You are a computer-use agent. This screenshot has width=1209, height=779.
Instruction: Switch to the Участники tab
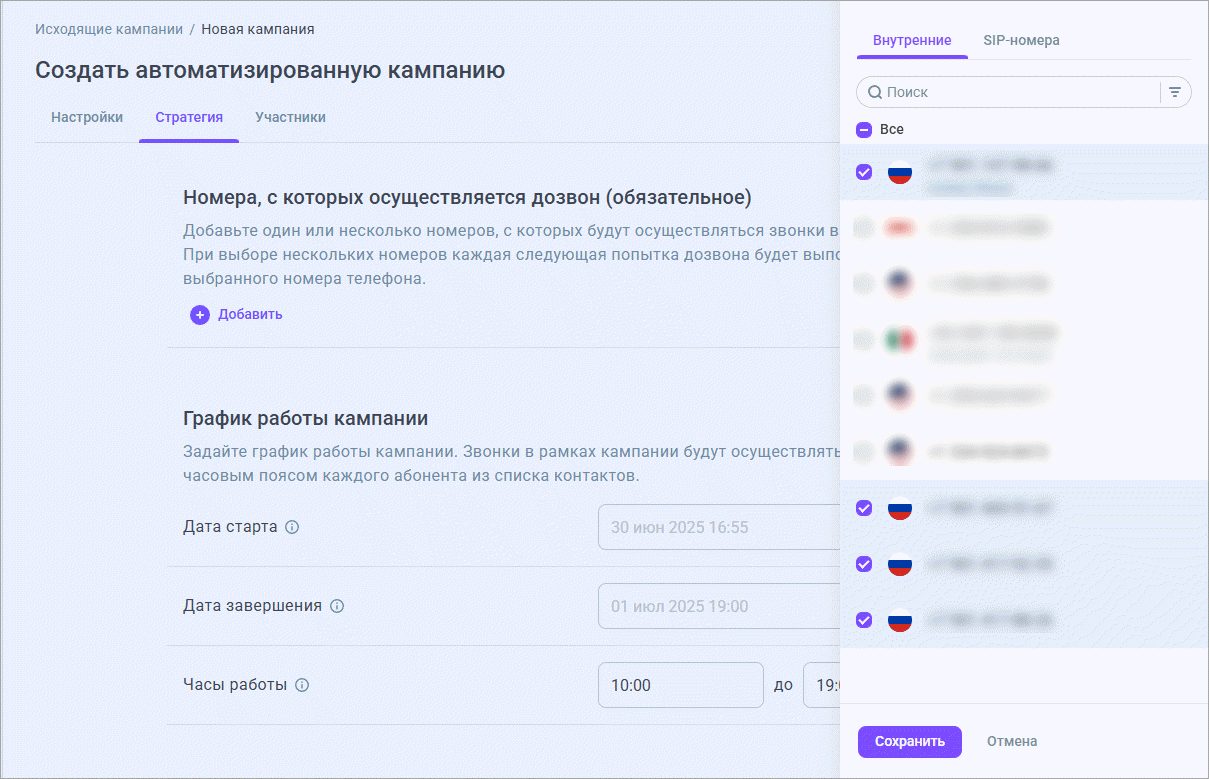tap(290, 117)
